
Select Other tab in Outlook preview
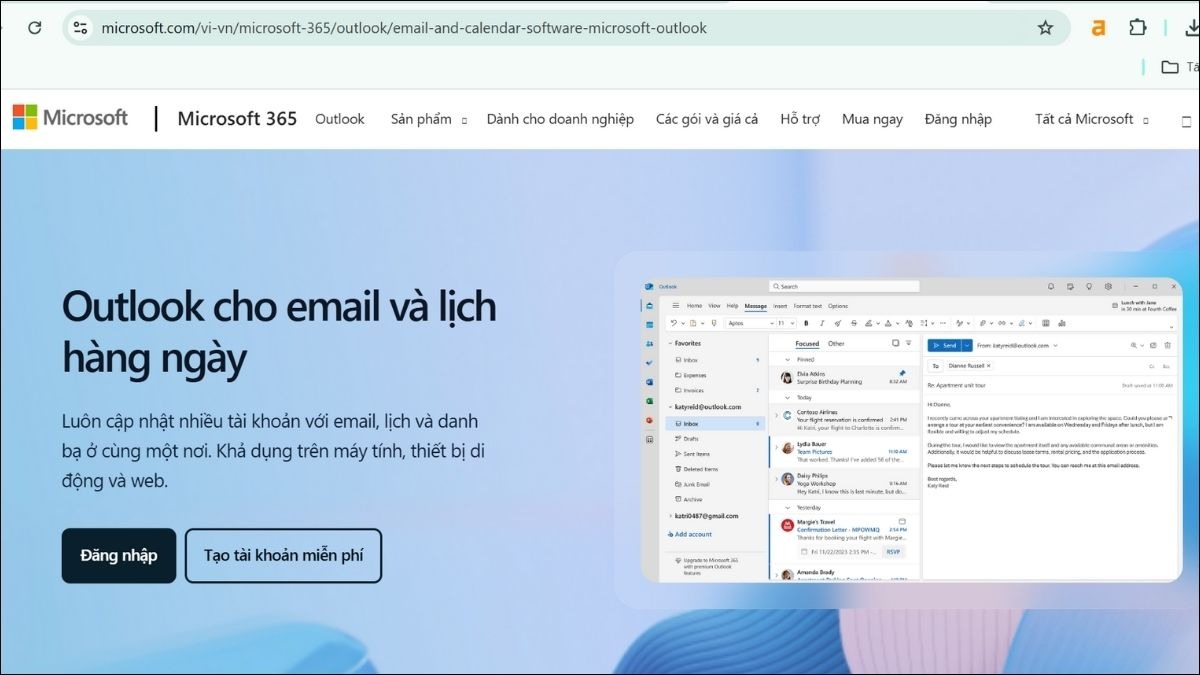tap(836, 343)
